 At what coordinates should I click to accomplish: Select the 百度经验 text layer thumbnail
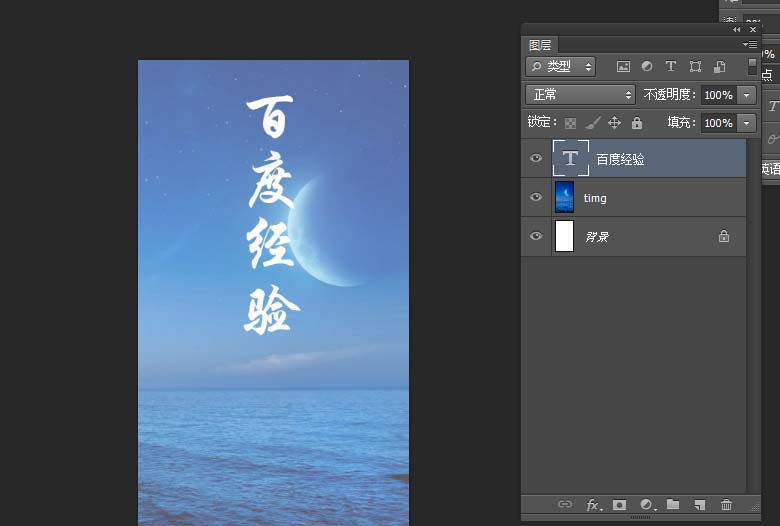tap(571, 158)
